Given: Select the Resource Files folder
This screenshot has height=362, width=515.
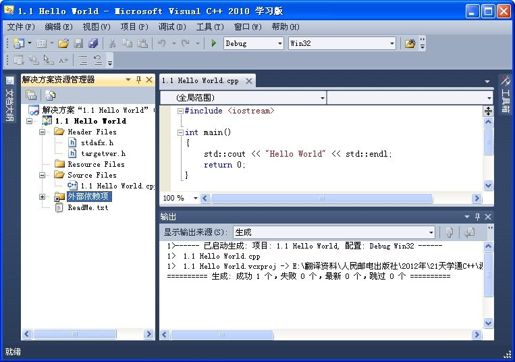Looking at the screenshot, I should 96,164.
